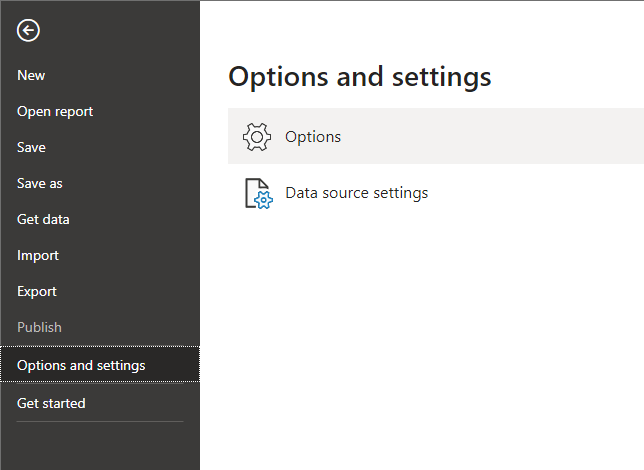Click the Options text label
644x470 pixels.
pos(313,137)
